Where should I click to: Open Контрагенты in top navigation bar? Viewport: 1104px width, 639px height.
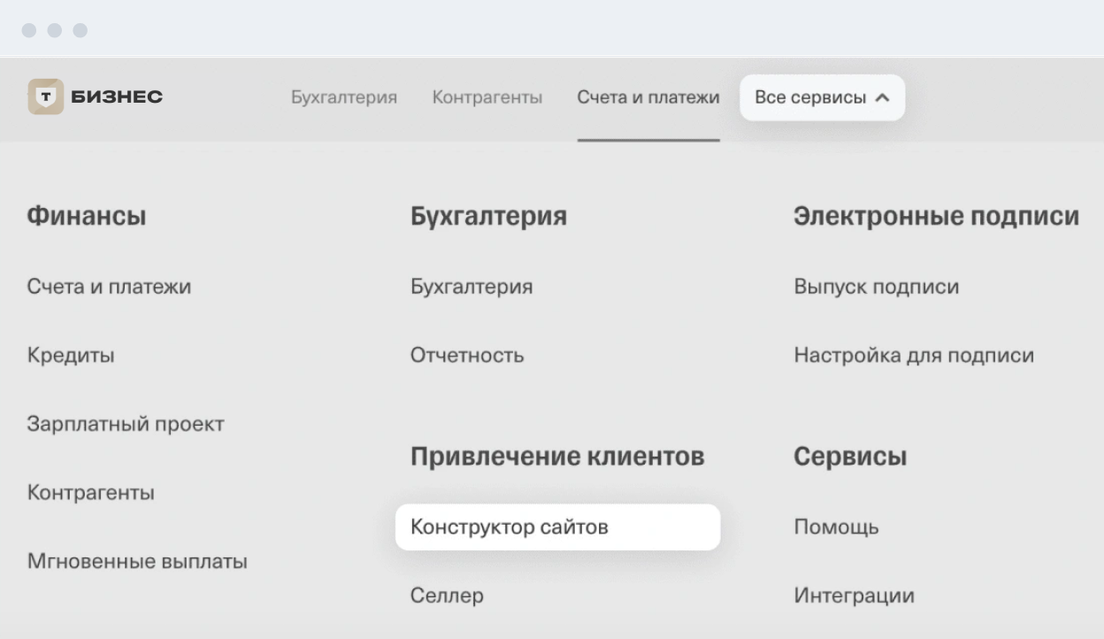(x=487, y=98)
